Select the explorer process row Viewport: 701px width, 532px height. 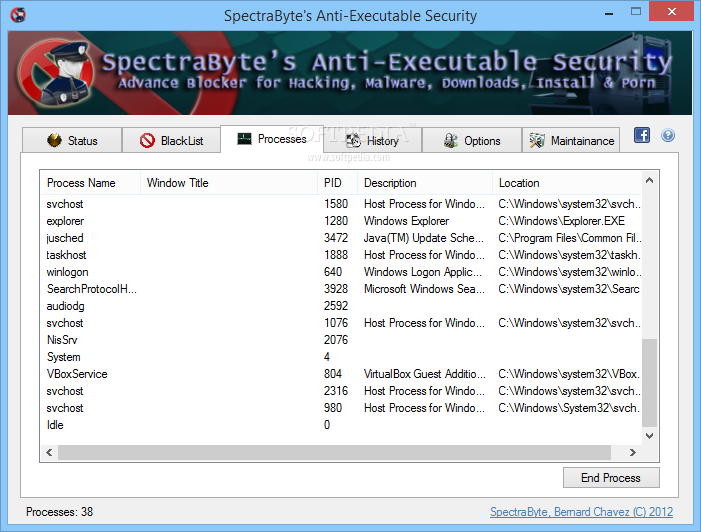pos(341,221)
